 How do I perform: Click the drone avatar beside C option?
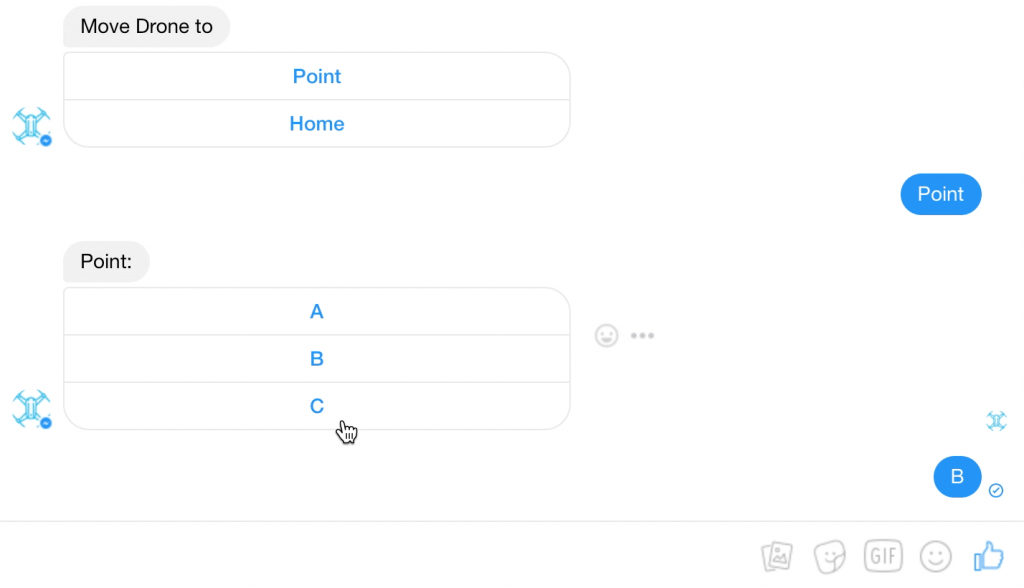tap(31, 409)
